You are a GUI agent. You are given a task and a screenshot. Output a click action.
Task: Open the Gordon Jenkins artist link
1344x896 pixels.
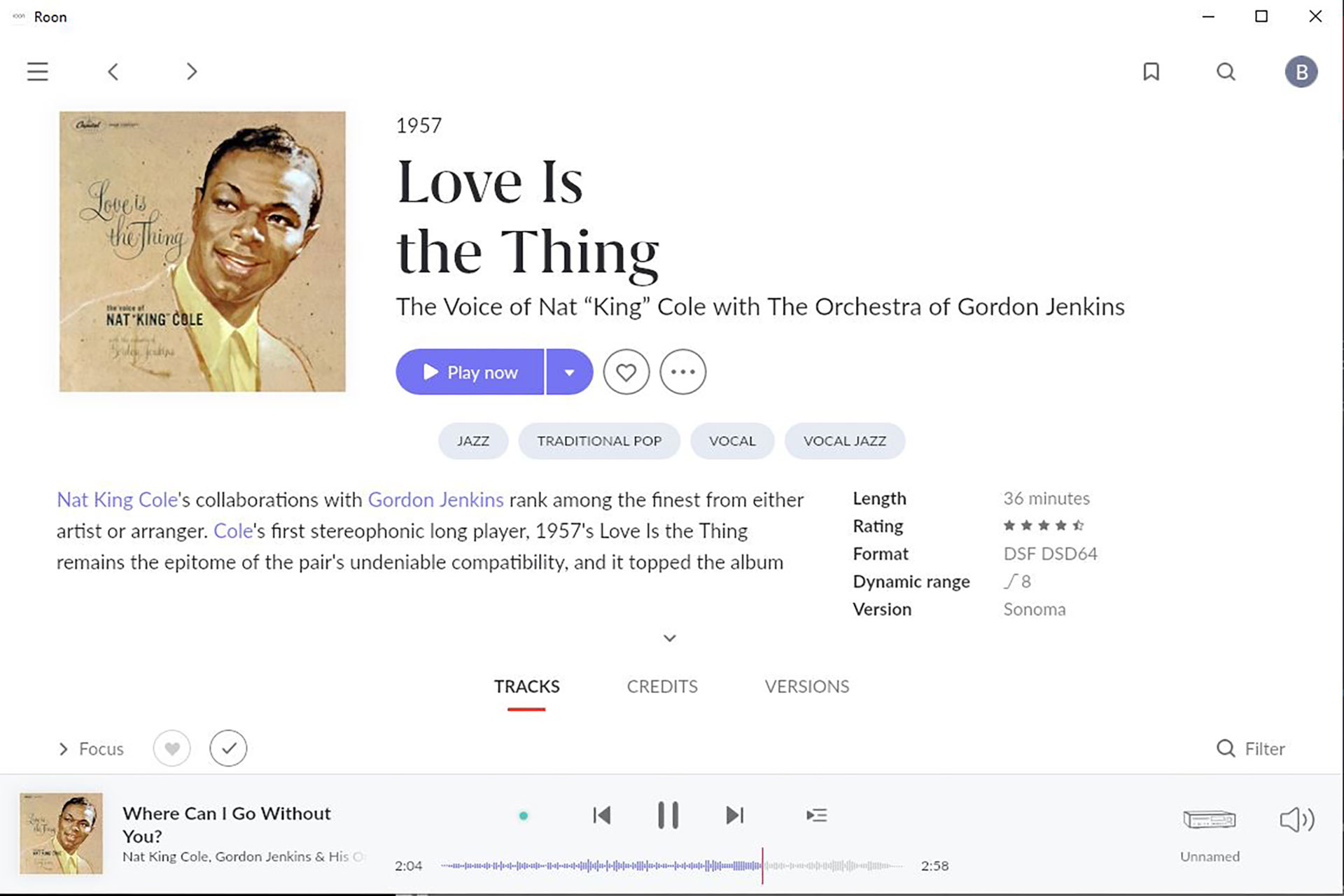point(435,499)
